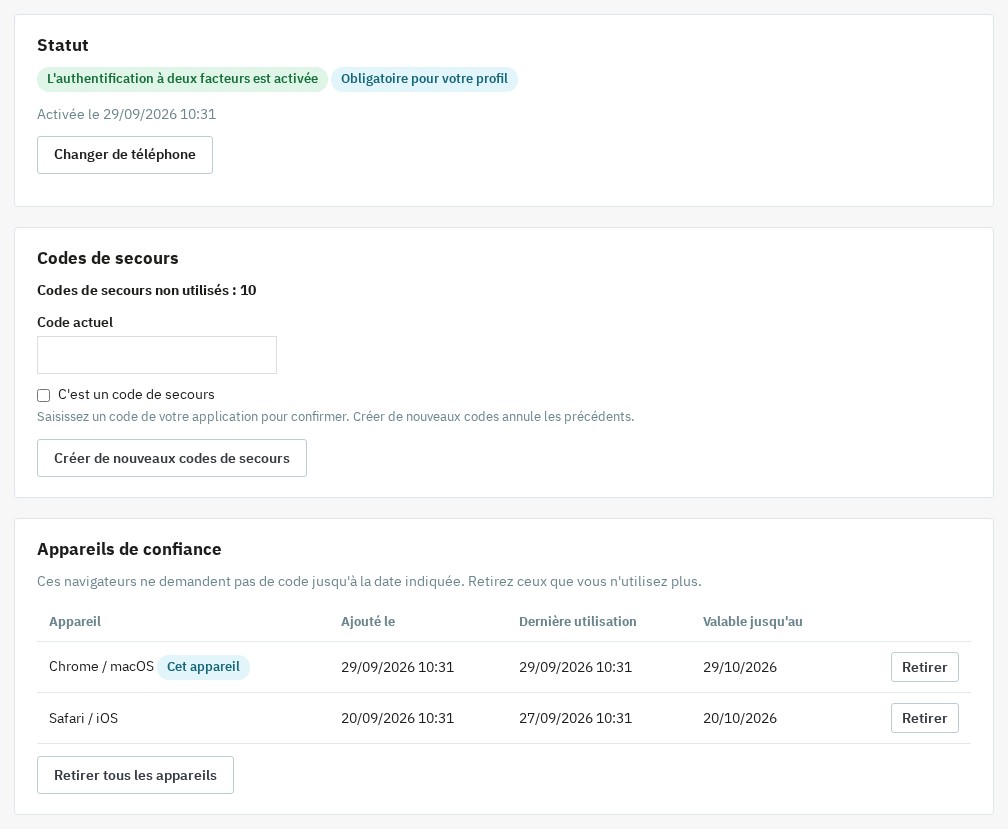The width and height of the screenshot is (1008, 829).
Task: Click the Obligatoire pour votre profil badge
Action: click(424, 79)
